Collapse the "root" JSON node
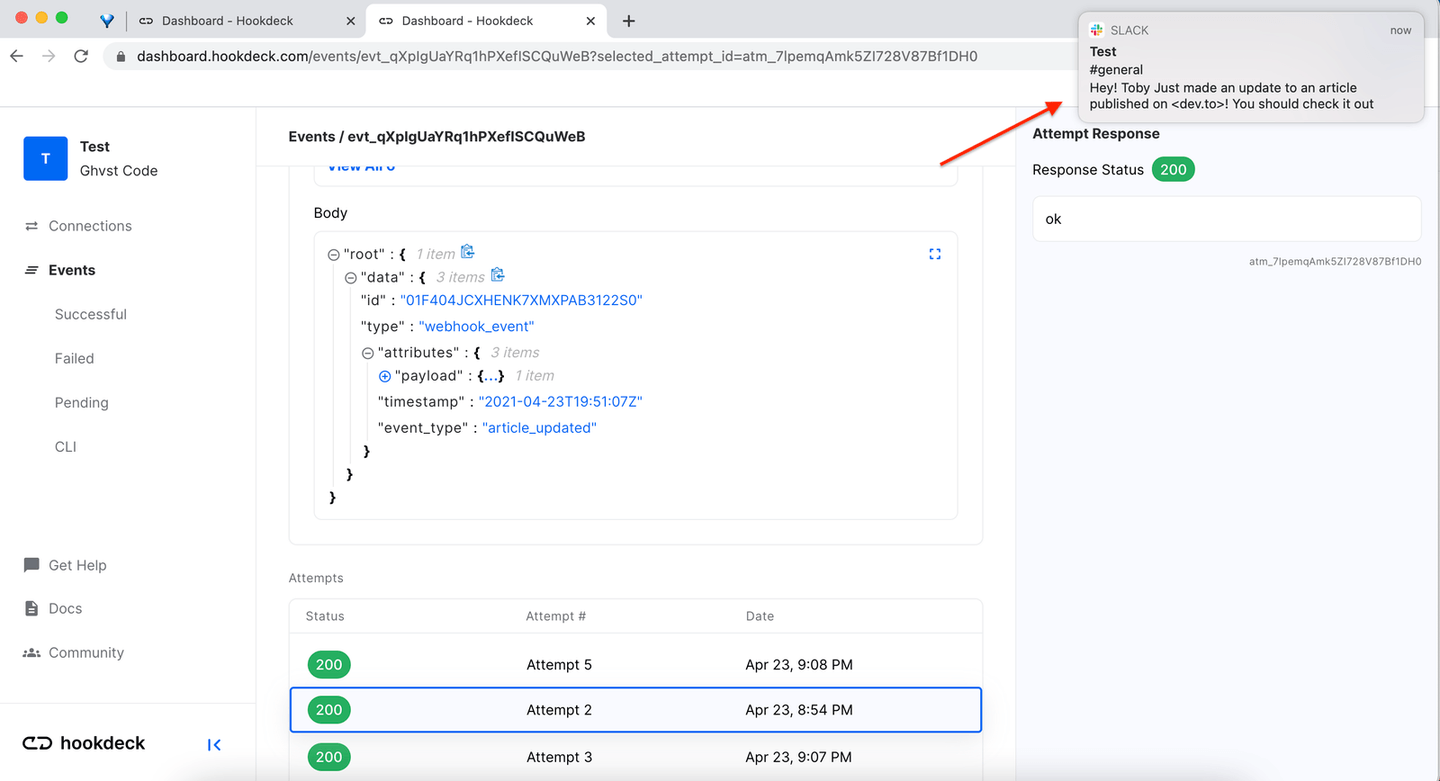The image size is (1440, 781). click(332, 253)
